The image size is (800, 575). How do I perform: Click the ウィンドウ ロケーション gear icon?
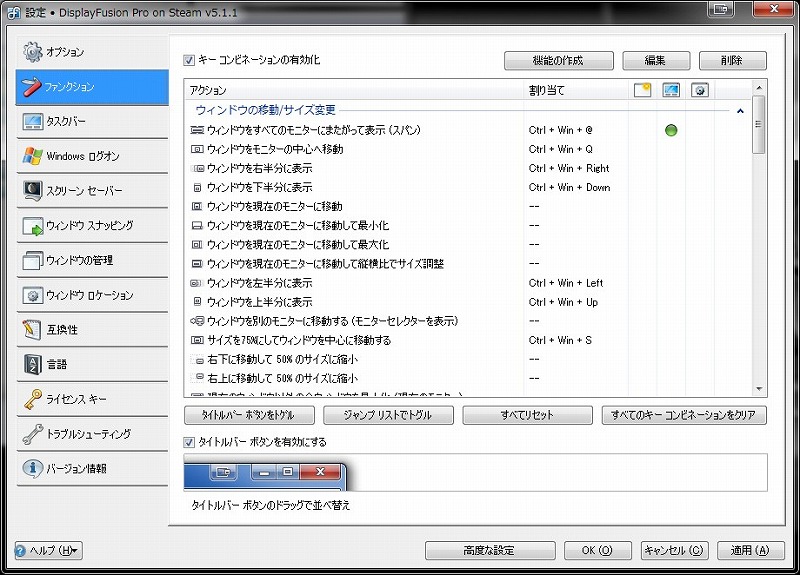[32, 295]
